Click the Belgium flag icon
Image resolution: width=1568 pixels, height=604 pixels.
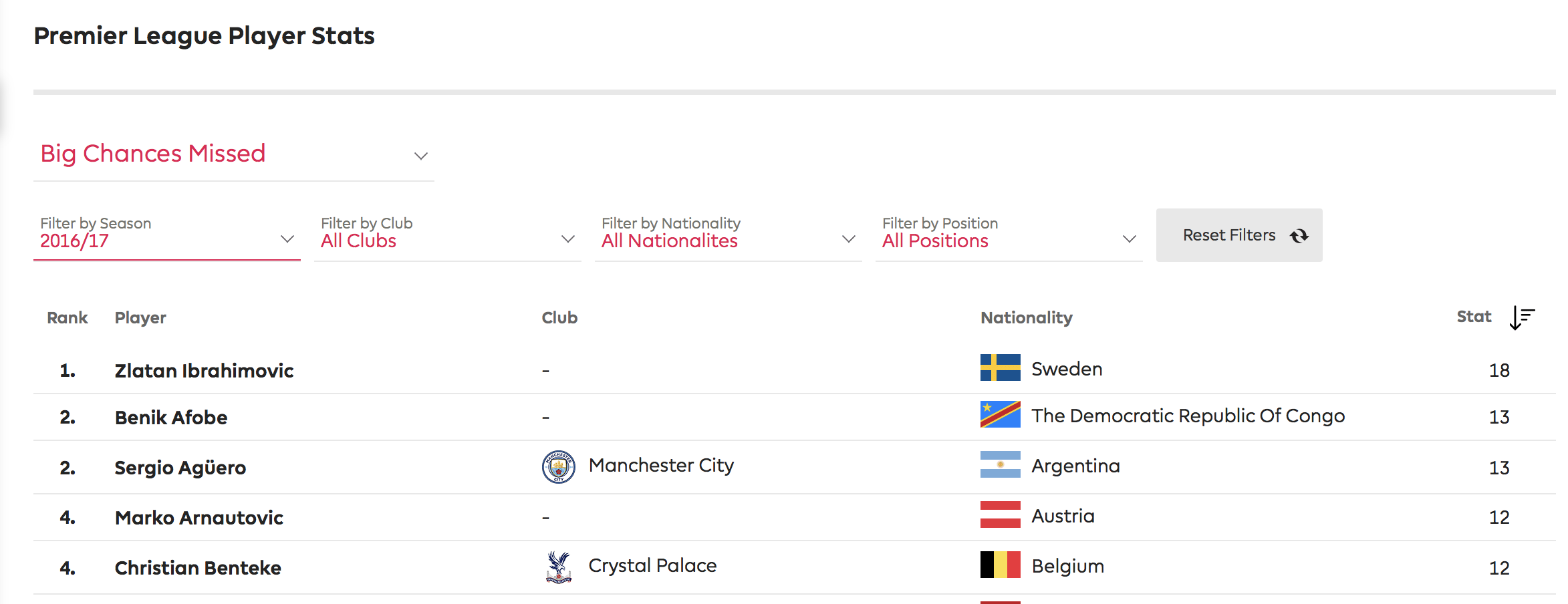coord(1000,565)
